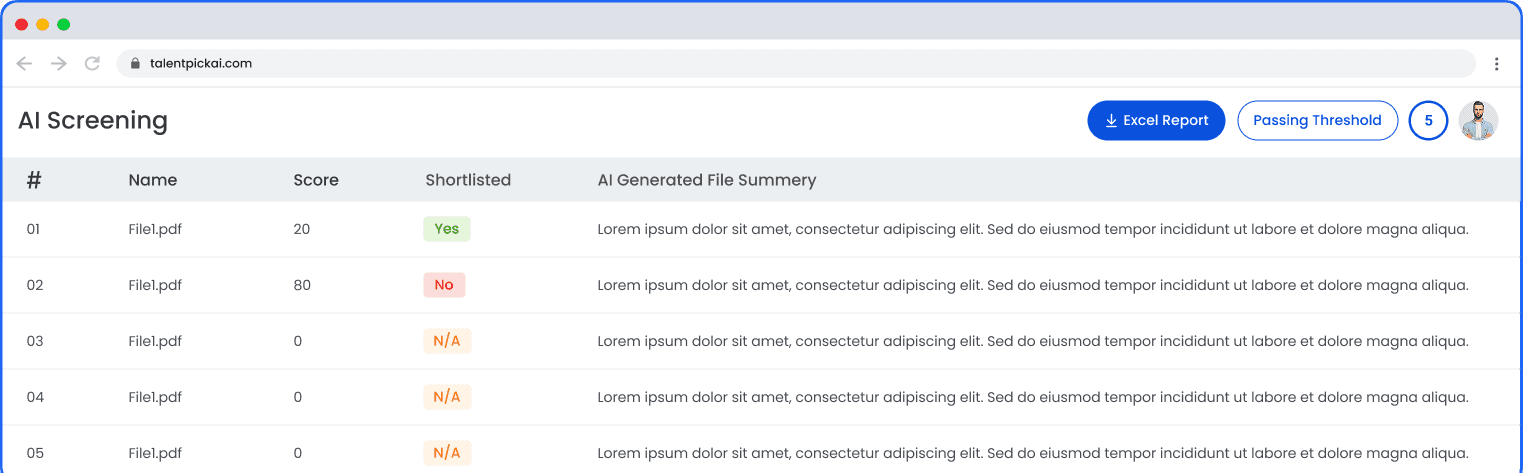This screenshot has width=1523, height=473.
Task: Click the green Yes badge in row 01
Action: tap(447, 229)
